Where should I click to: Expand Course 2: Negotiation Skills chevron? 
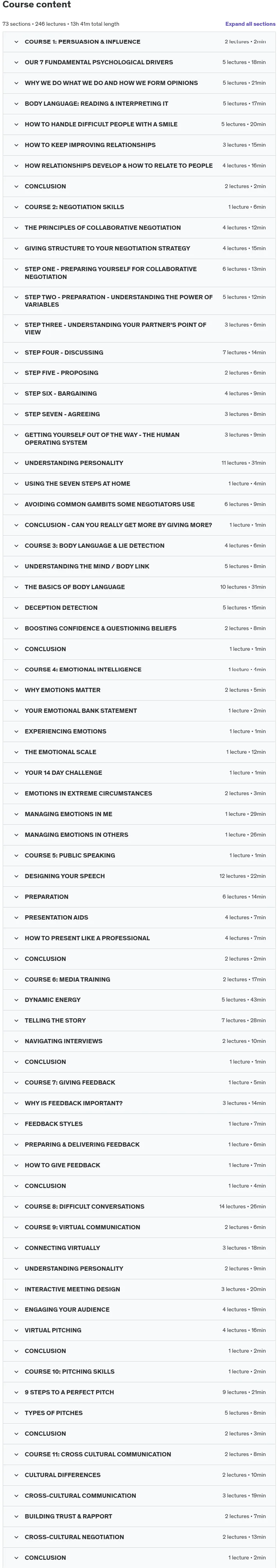[x=16, y=207]
